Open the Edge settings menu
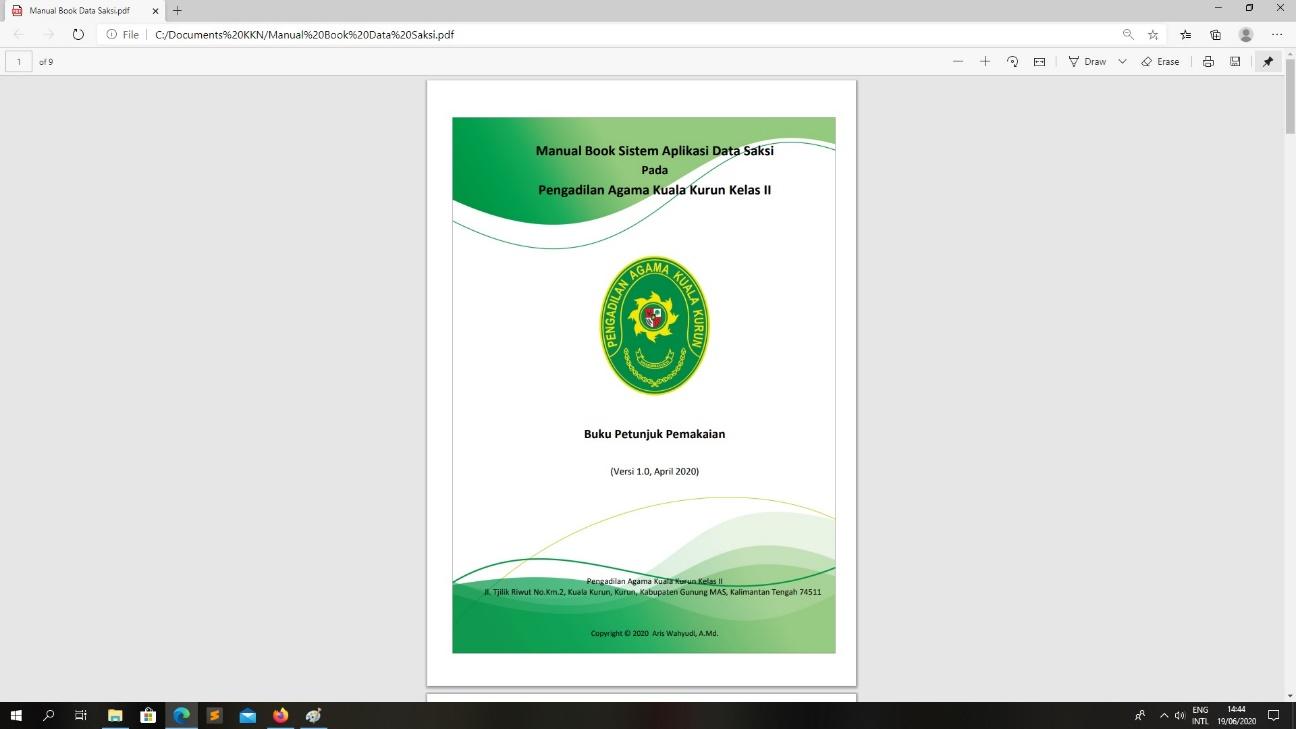1296x729 pixels. pyautogui.click(x=1277, y=34)
